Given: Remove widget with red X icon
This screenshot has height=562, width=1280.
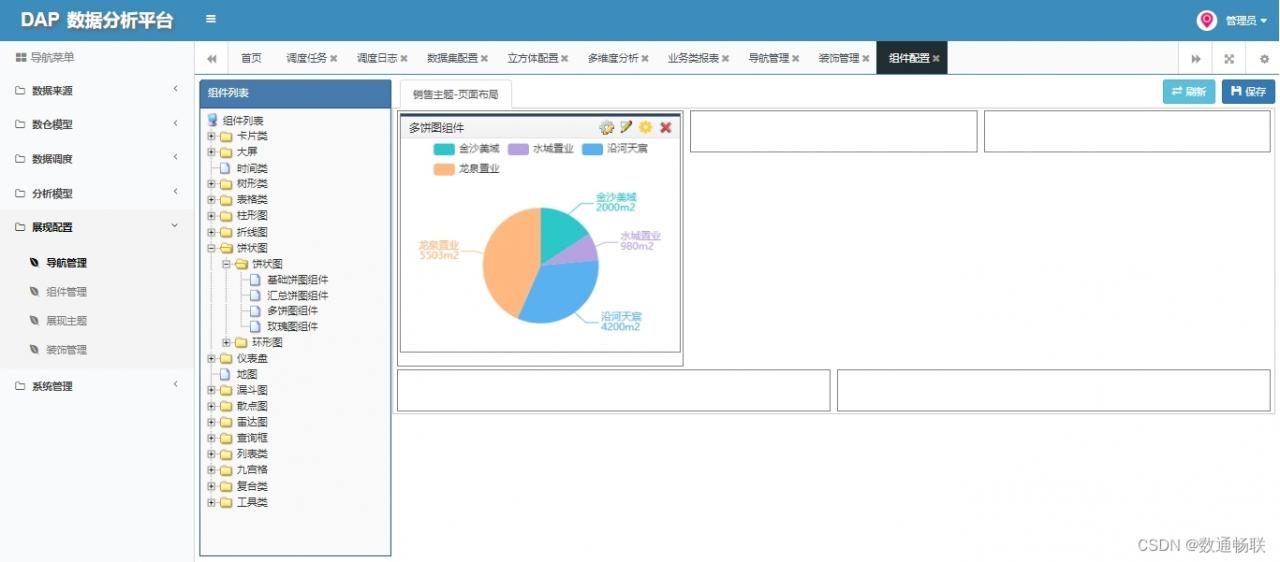Looking at the screenshot, I should [x=666, y=127].
